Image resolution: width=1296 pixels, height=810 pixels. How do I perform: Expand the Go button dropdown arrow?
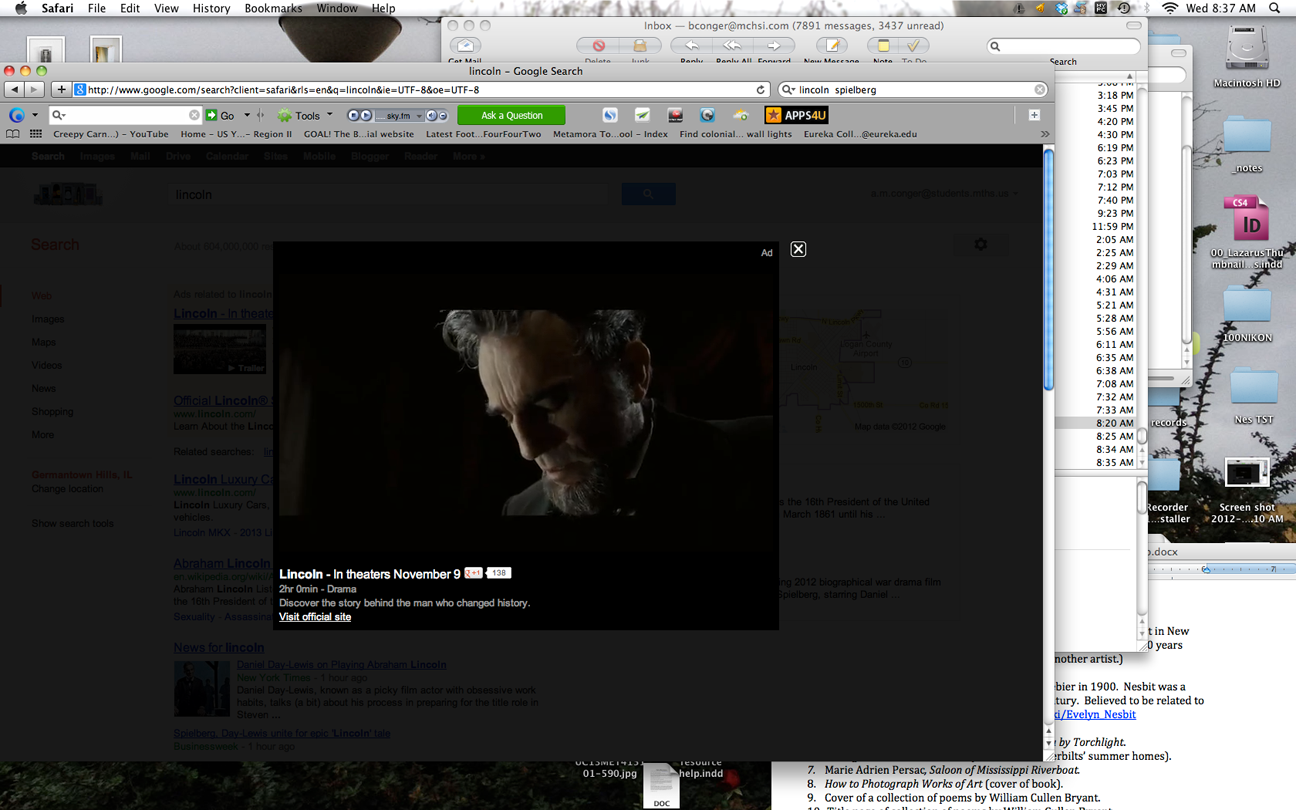[247, 115]
